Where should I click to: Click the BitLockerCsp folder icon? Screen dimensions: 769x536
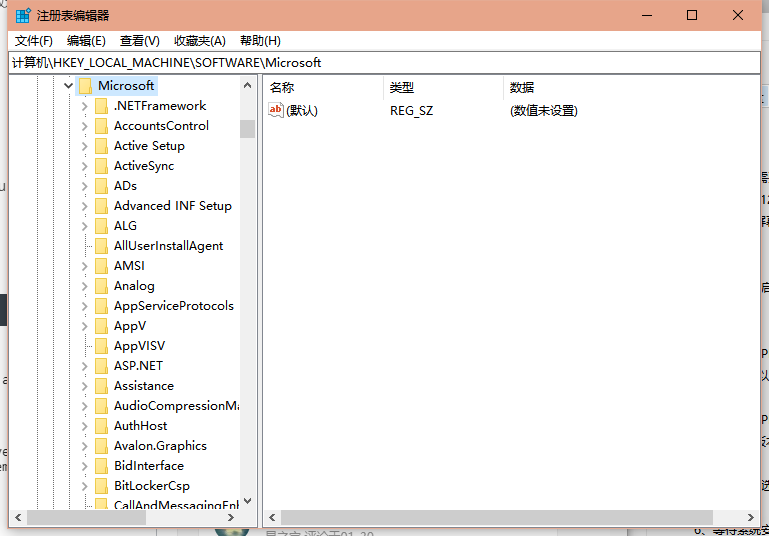(x=101, y=486)
